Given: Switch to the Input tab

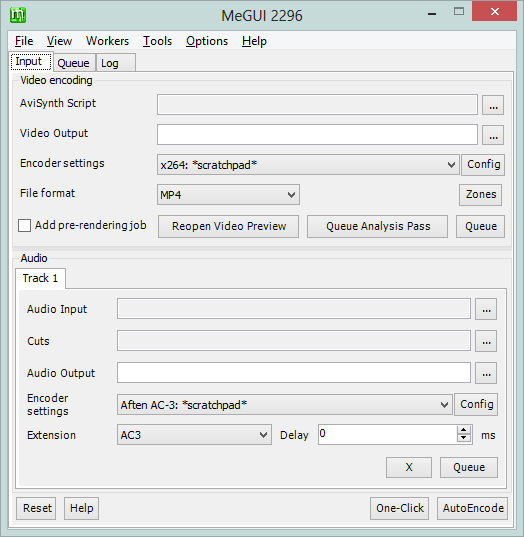Looking at the screenshot, I should 31,62.
